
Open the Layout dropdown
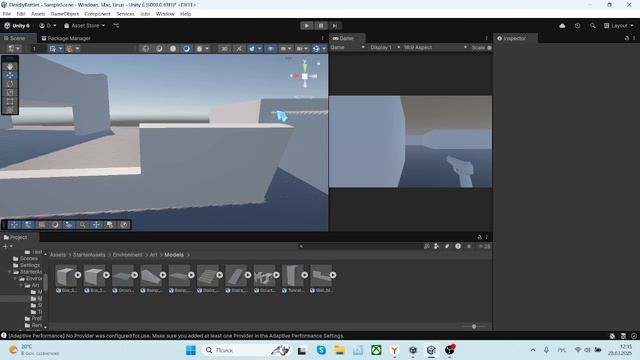619,26
